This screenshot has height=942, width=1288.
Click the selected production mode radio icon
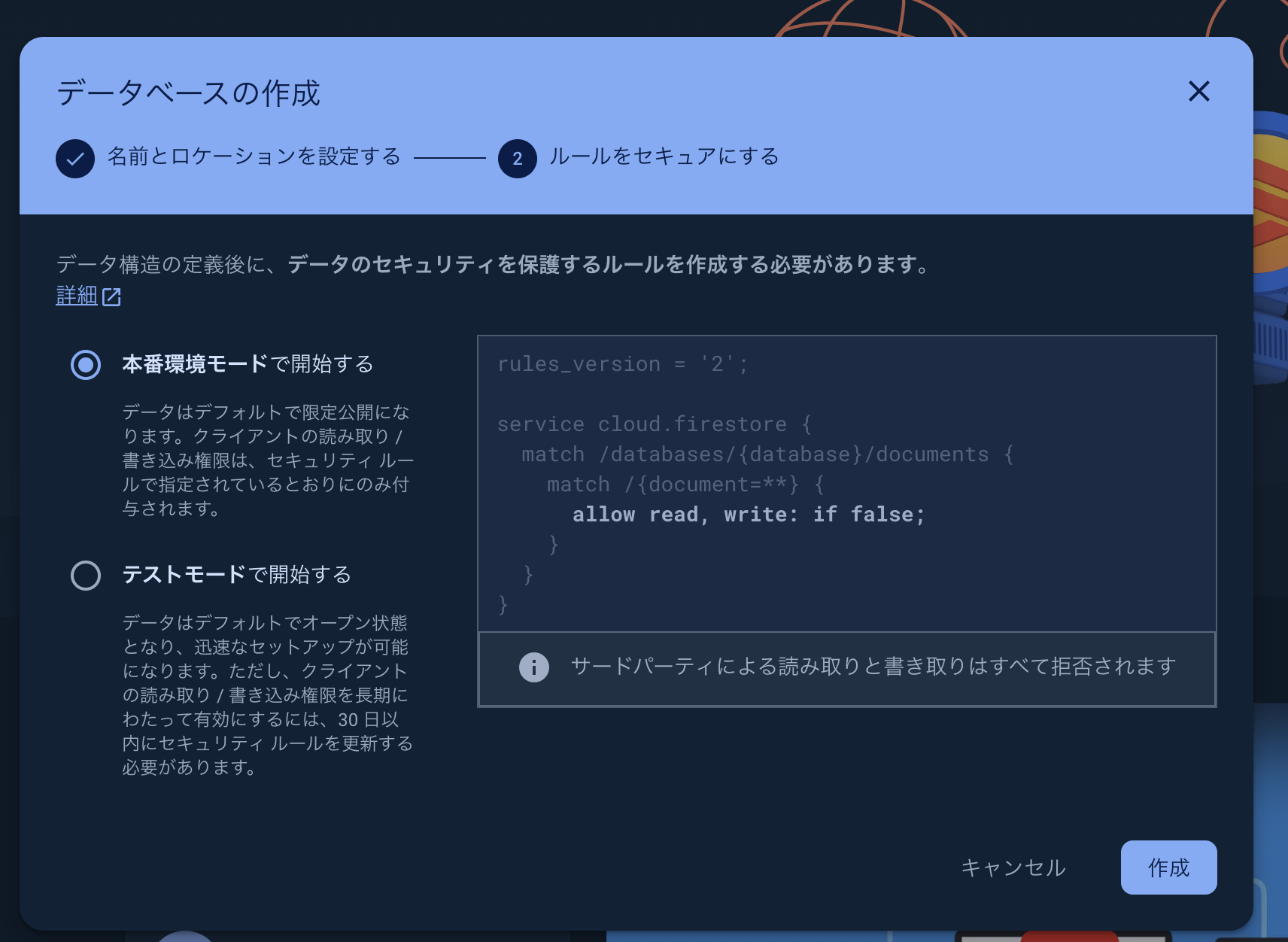[x=85, y=365]
